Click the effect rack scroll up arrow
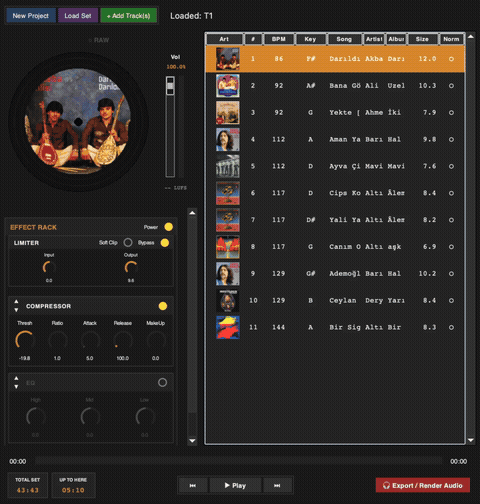Screen dimensions: 480x504 pyautogui.click(x=192, y=213)
